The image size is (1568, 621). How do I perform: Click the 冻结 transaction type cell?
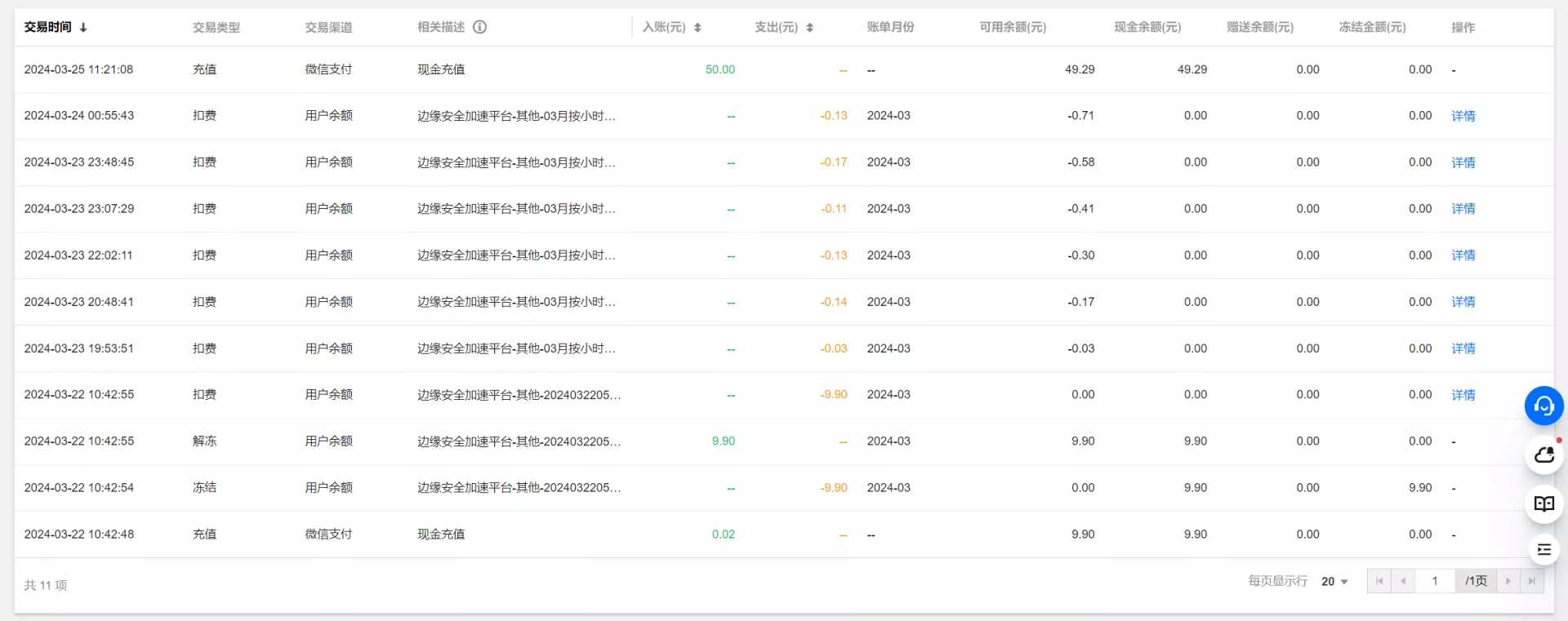point(204,488)
